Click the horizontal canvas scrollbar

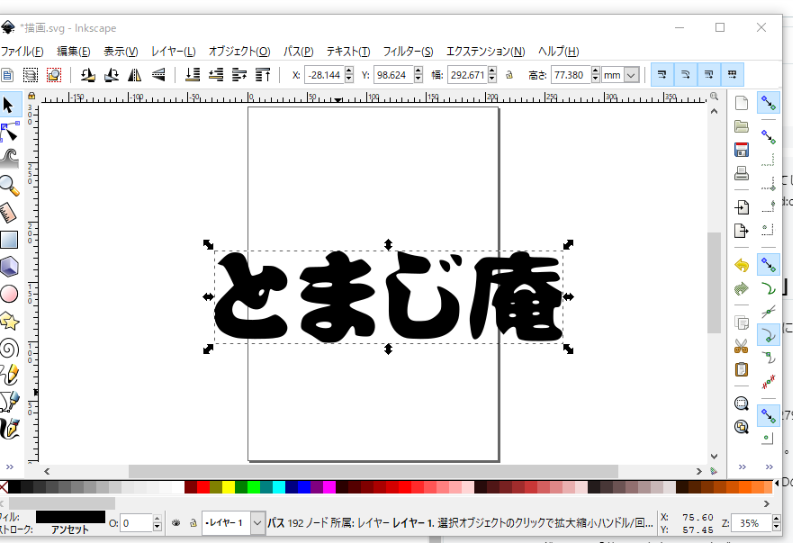tap(373, 471)
